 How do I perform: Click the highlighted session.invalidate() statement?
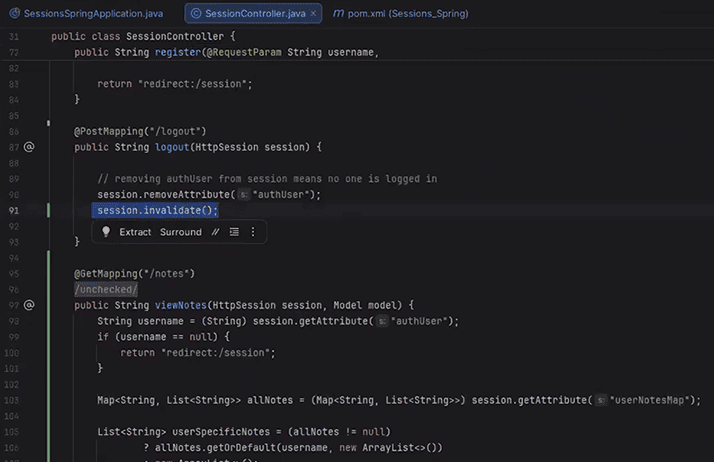[157, 210]
